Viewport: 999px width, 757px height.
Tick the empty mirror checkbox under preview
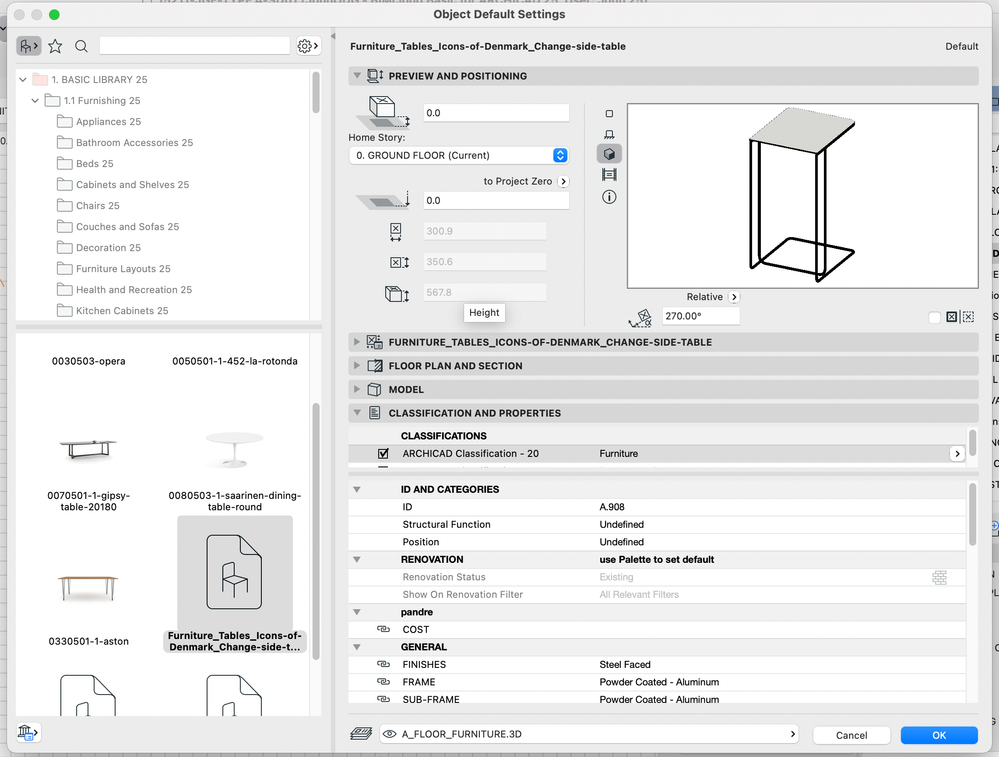click(934, 317)
